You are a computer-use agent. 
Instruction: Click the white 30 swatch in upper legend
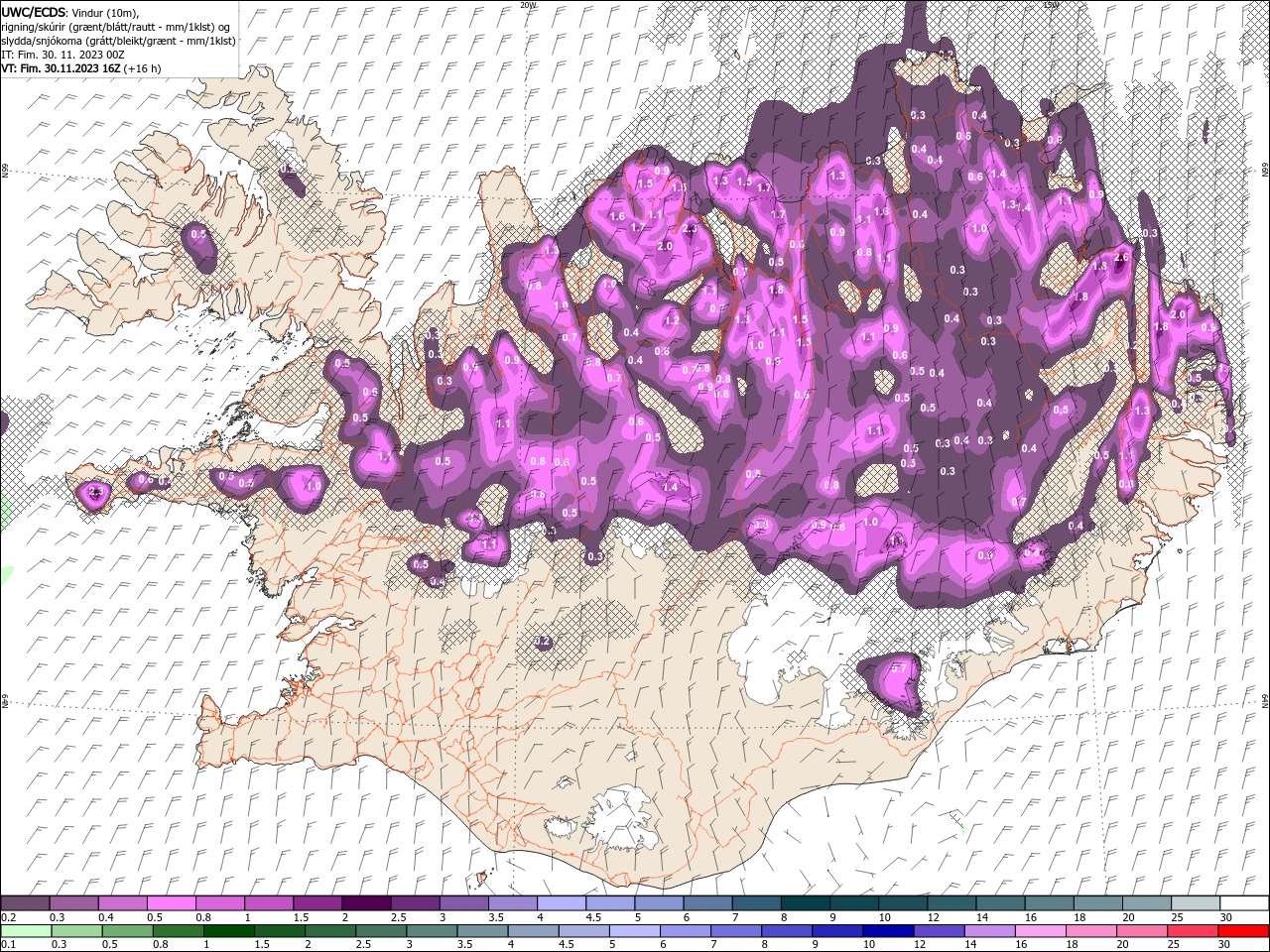(1245, 903)
